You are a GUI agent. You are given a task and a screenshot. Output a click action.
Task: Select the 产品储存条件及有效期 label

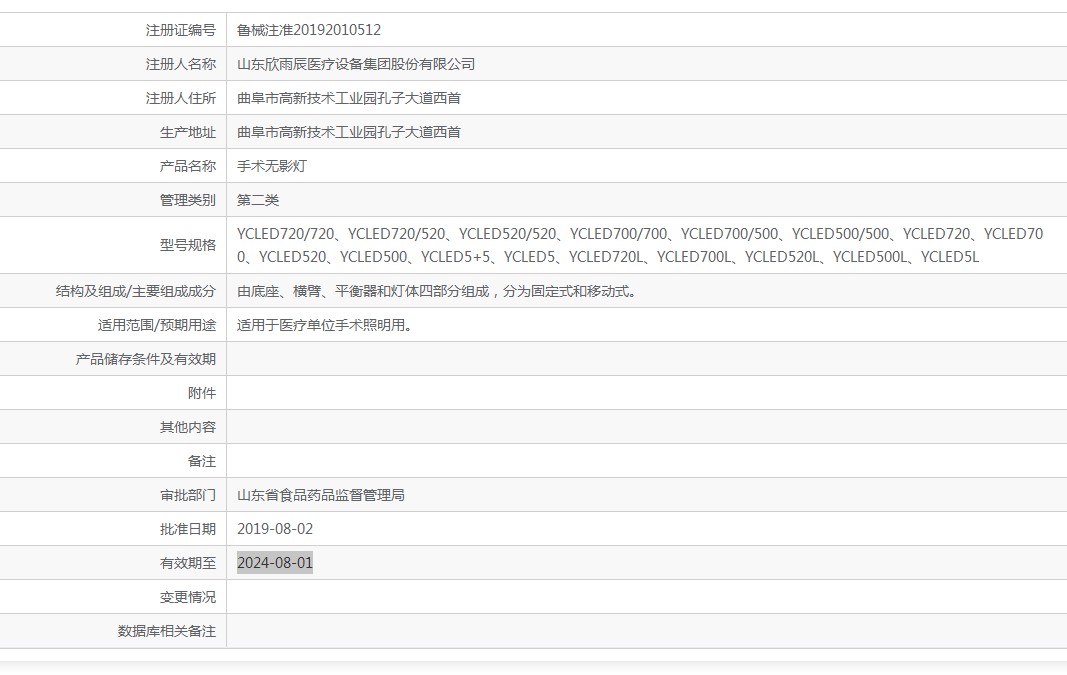pyautogui.click(x=146, y=359)
